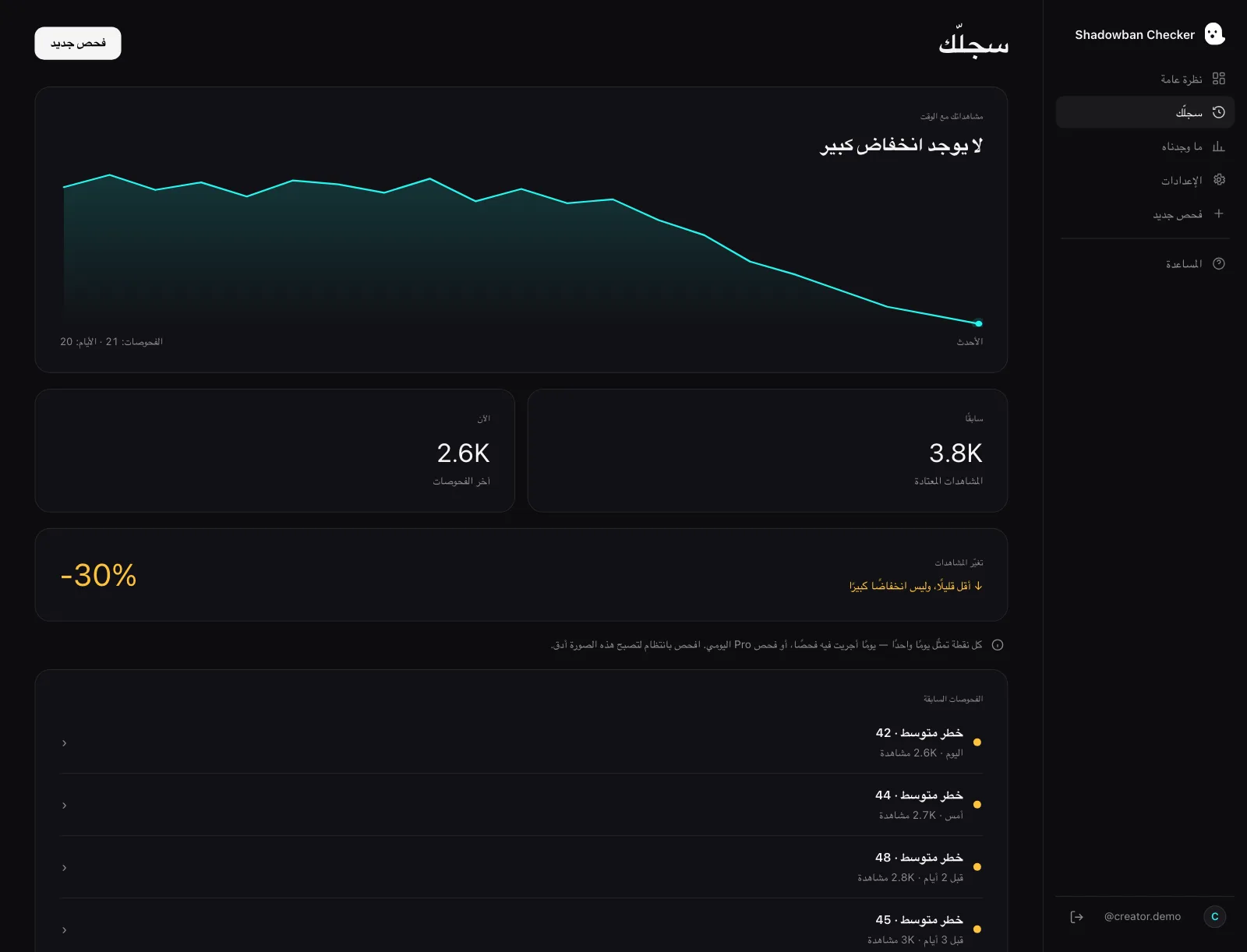Click the سجلّك page heading
Viewport: 1247px width, 952px height.
(973, 42)
